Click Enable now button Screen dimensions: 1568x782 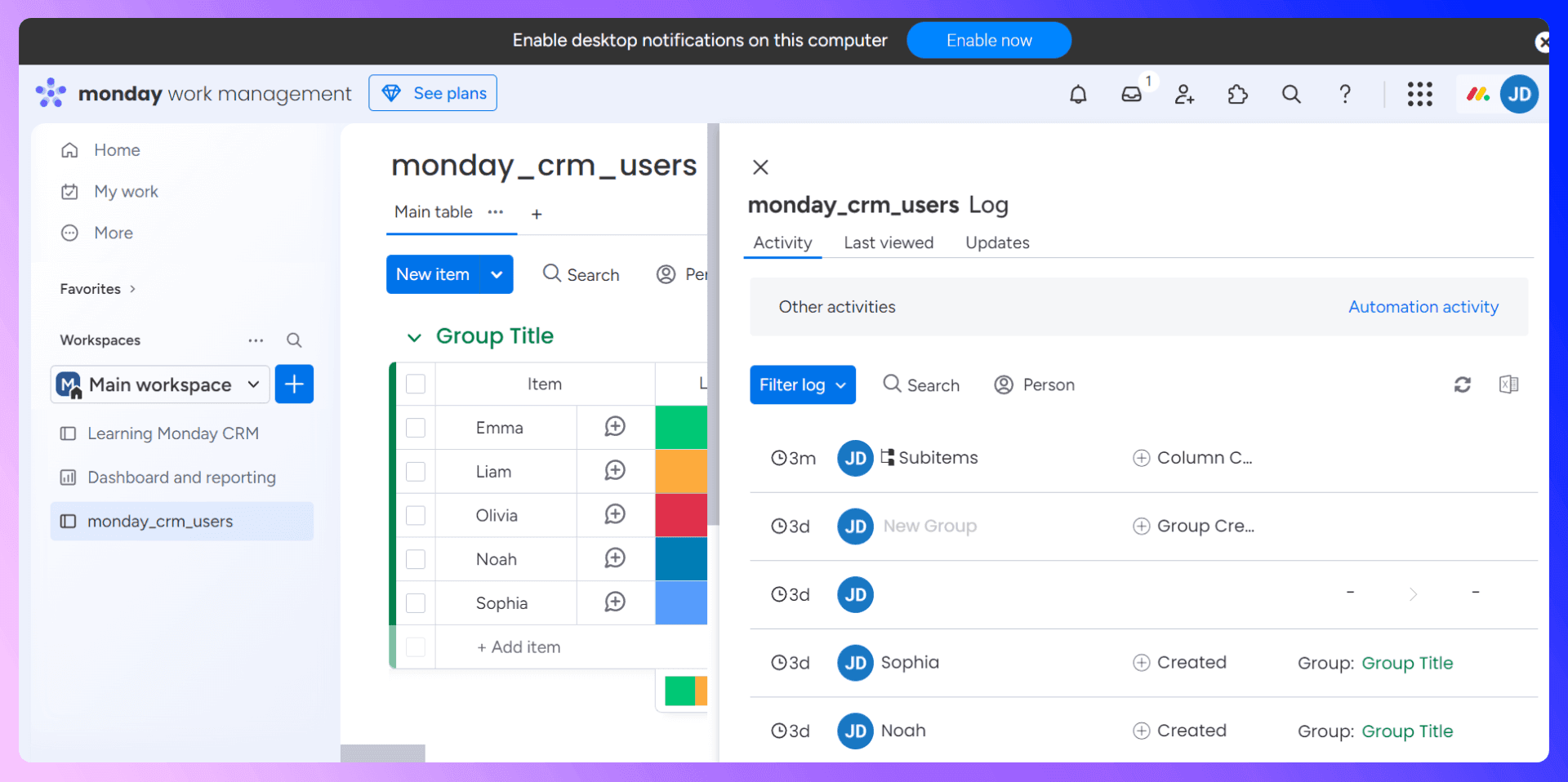coord(988,40)
